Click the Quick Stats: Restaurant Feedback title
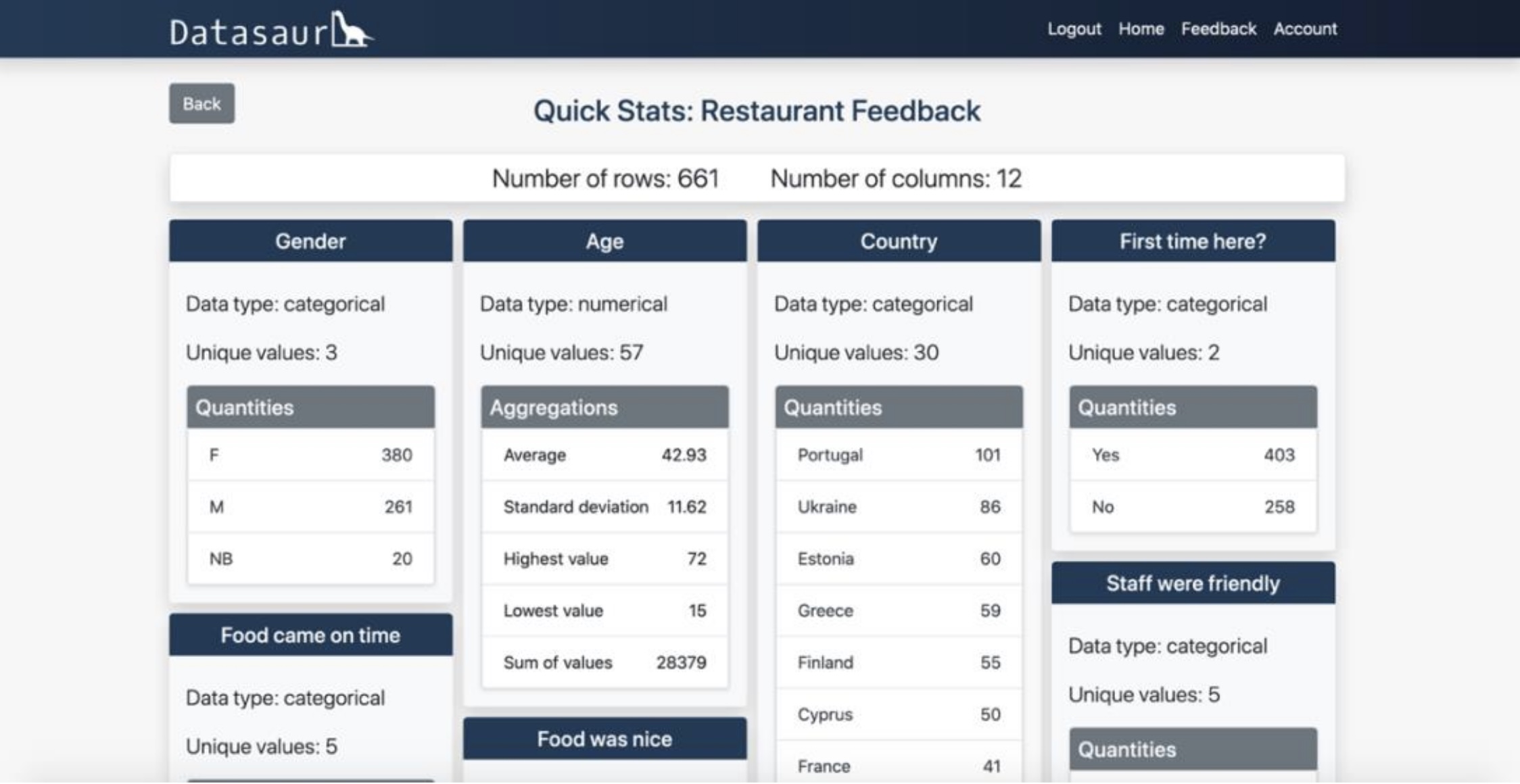Image resolution: width=1520 pixels, height=784 pixels. (757, 111)
